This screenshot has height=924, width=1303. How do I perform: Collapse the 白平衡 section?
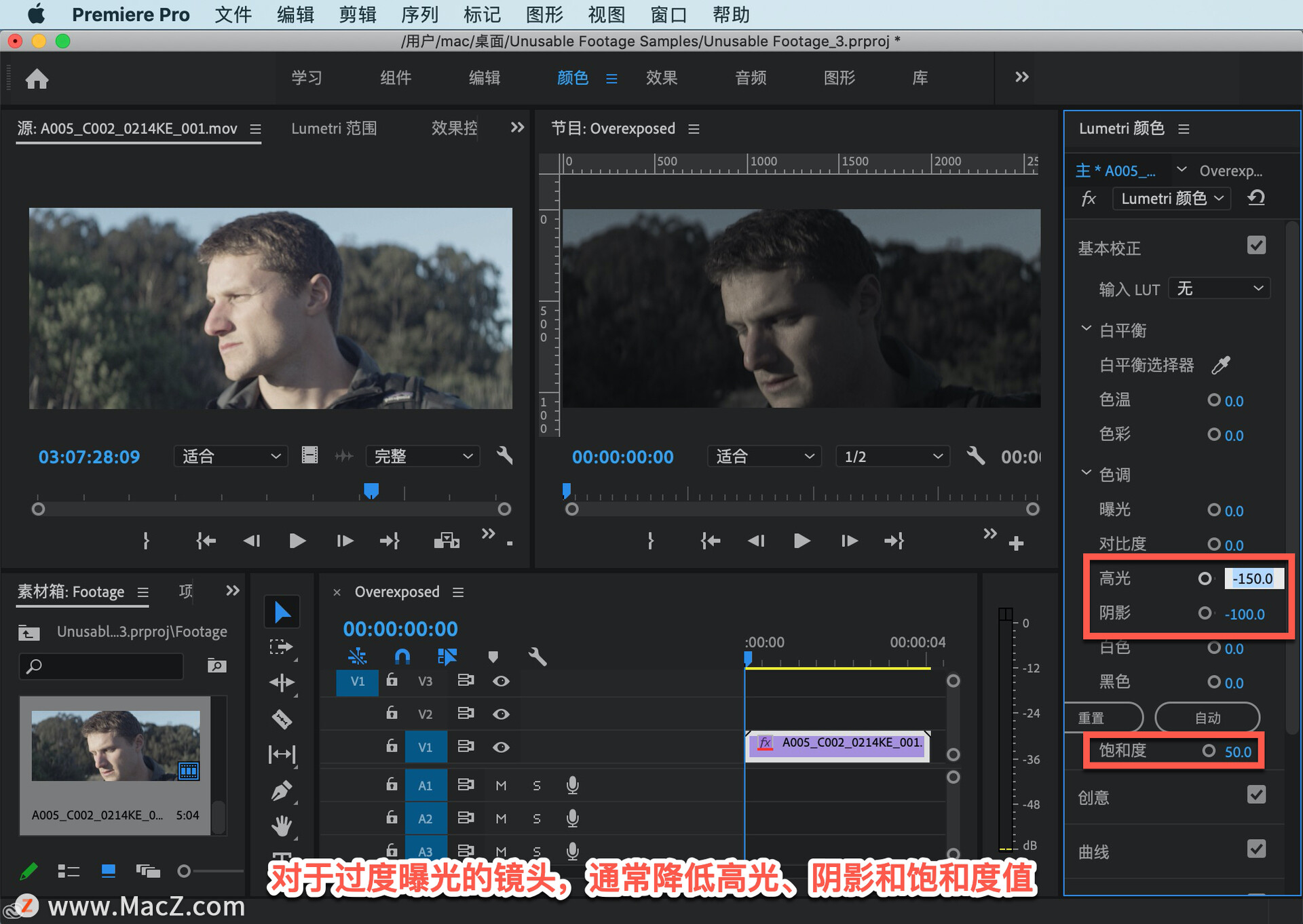(x=1086, y=330)
